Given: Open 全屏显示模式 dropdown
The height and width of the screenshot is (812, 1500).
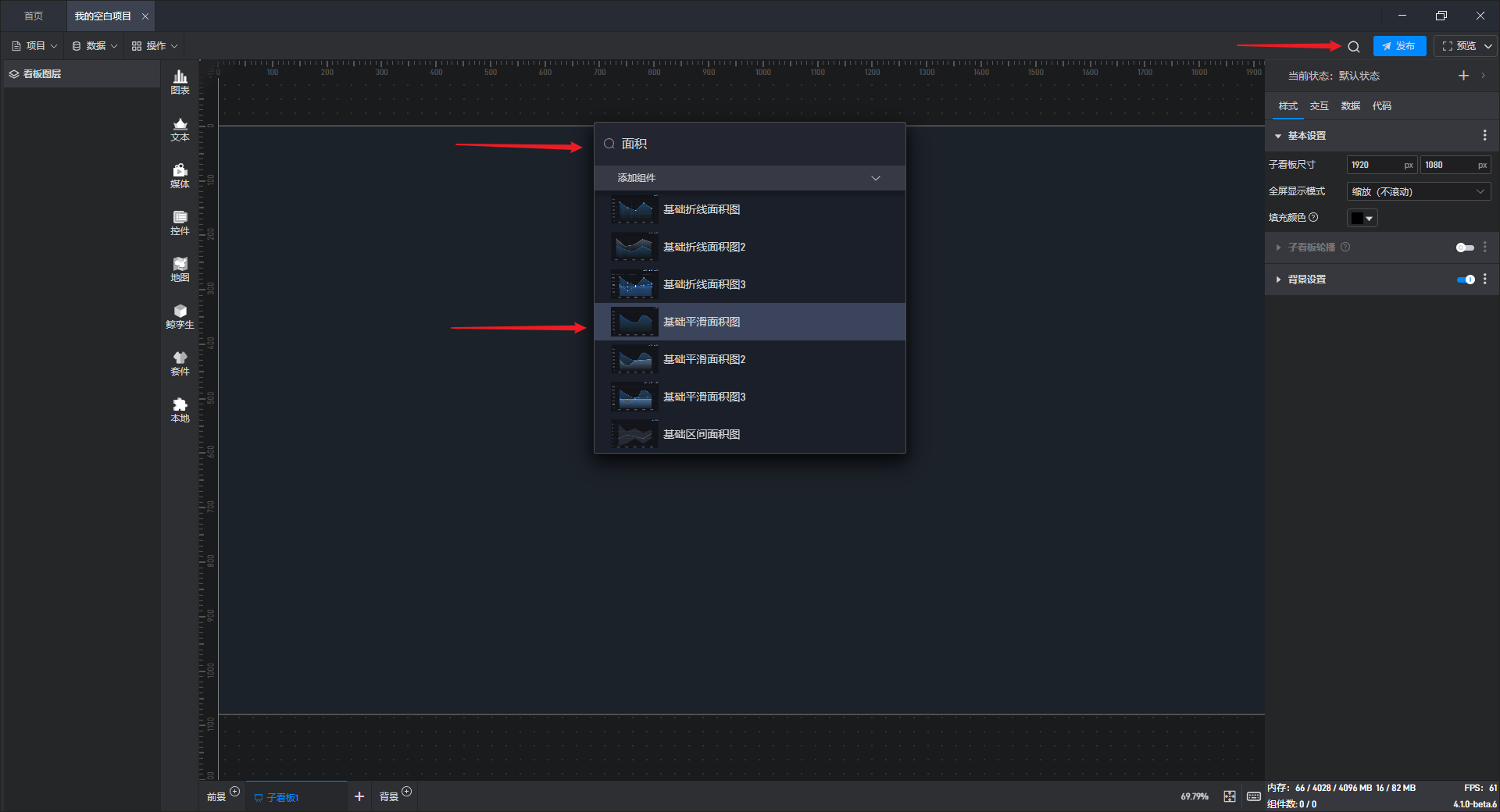Looking at the screenshot, I should click(x=1419, y=192).
